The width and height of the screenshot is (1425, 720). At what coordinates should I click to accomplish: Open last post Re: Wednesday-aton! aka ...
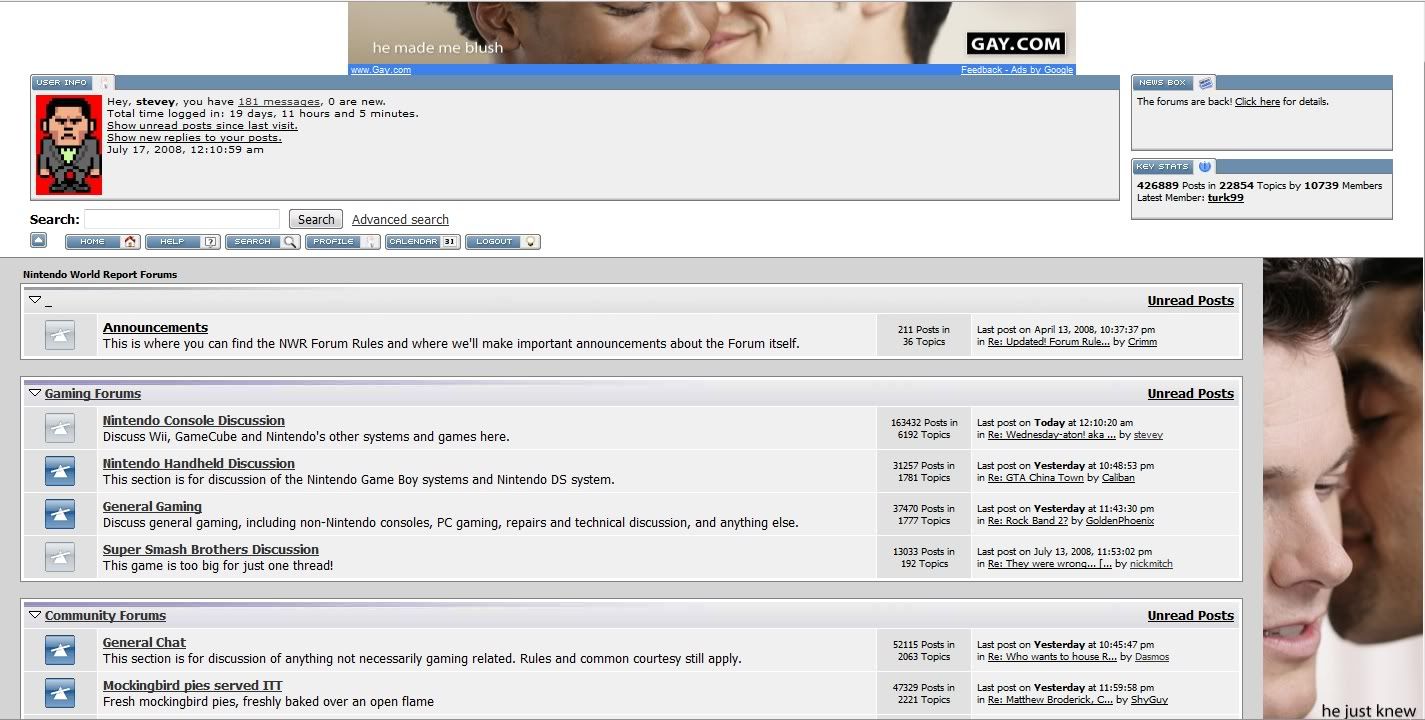point(1051,435)
